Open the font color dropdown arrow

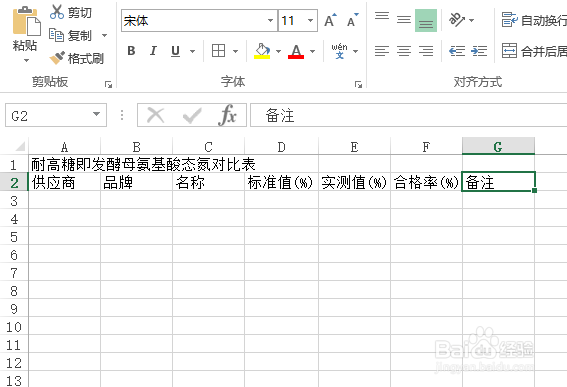[312, 51]
